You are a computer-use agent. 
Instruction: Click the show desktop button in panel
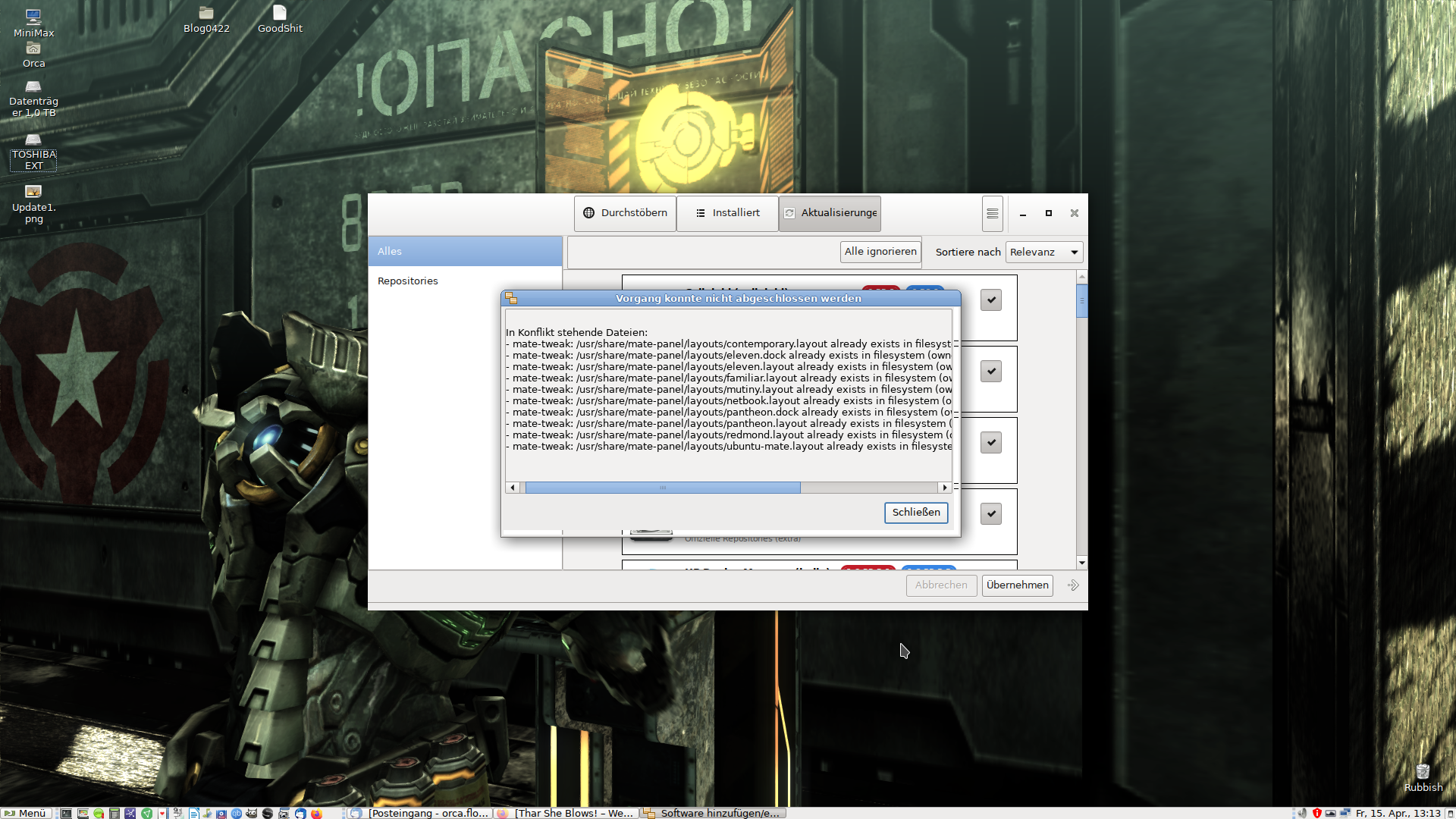click(x=1449, y=813)
